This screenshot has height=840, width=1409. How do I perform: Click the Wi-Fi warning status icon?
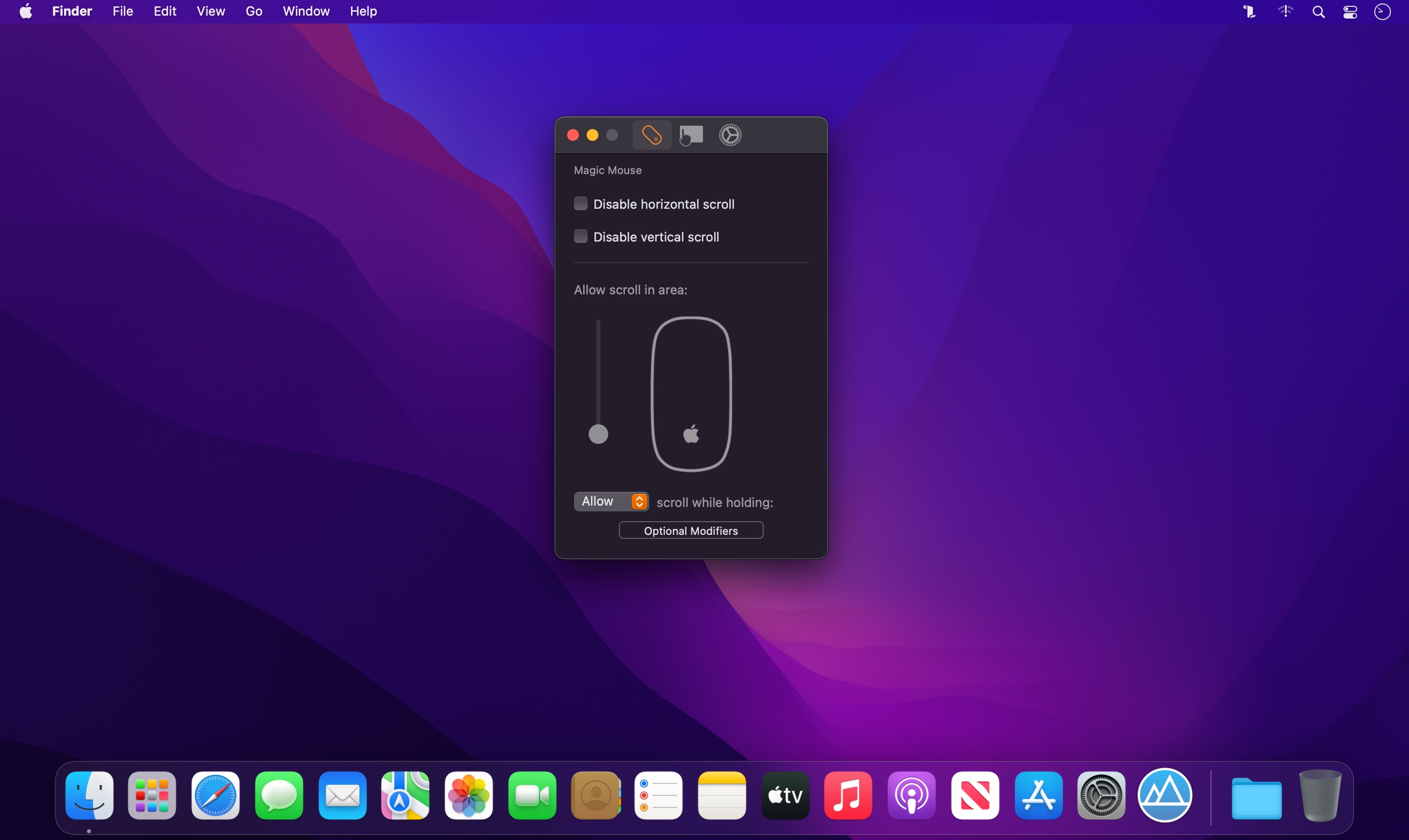point(1285,11)
